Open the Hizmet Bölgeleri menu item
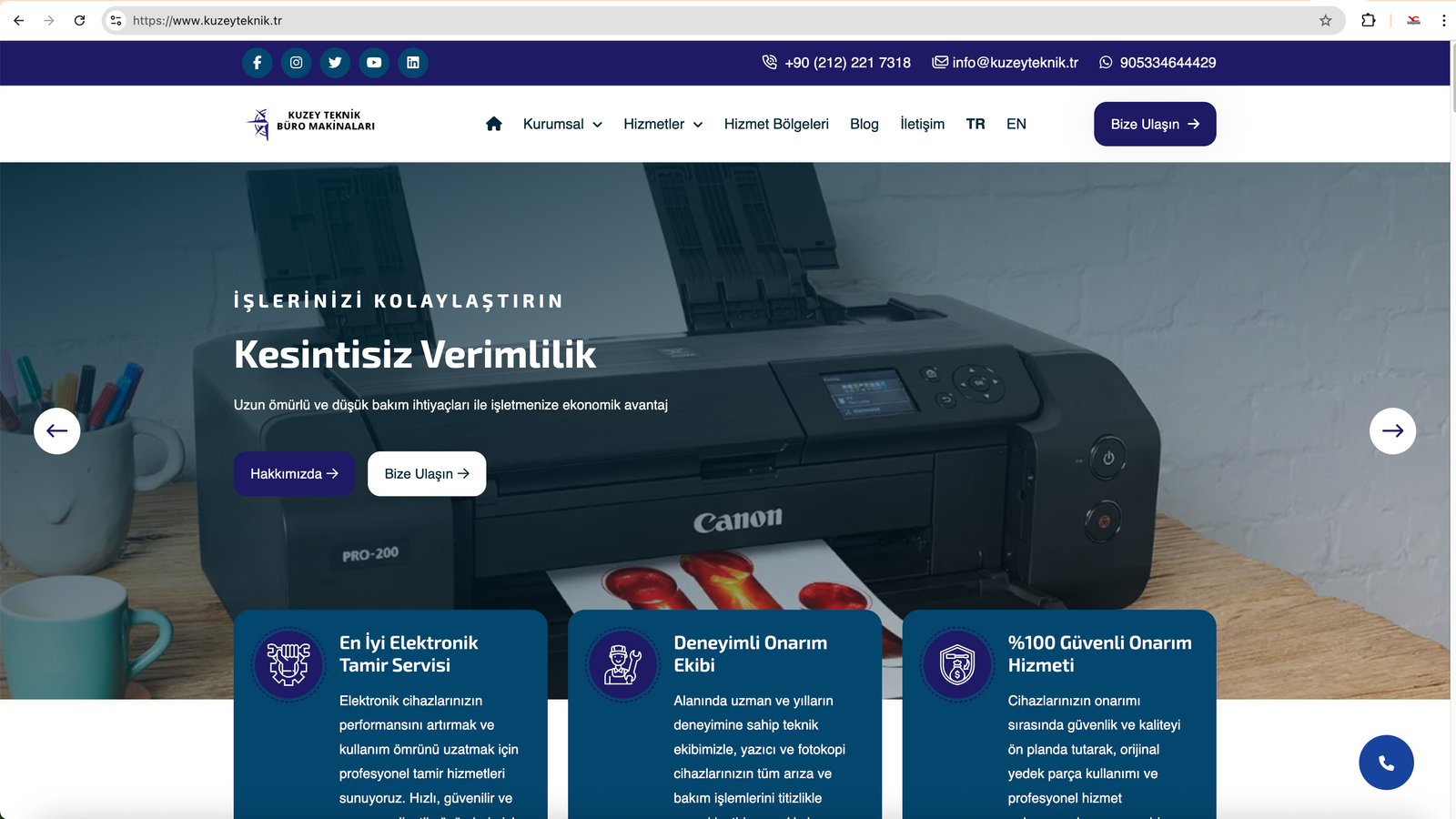The width and height of the screenshot is (1456, 819). [x=776, y=124]
